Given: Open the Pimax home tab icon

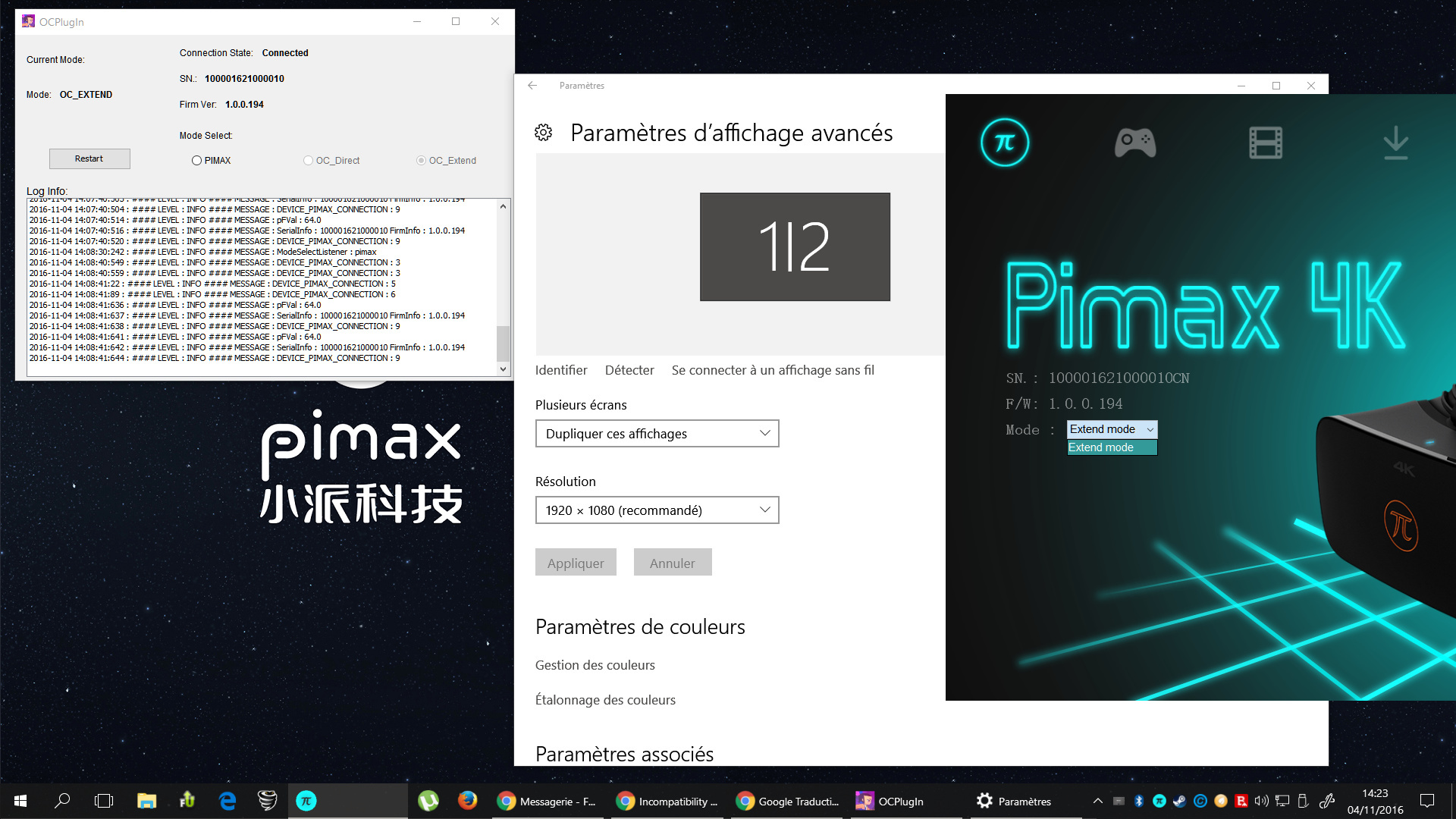Looking at the screenshot, I should [x=1004, y=143].
